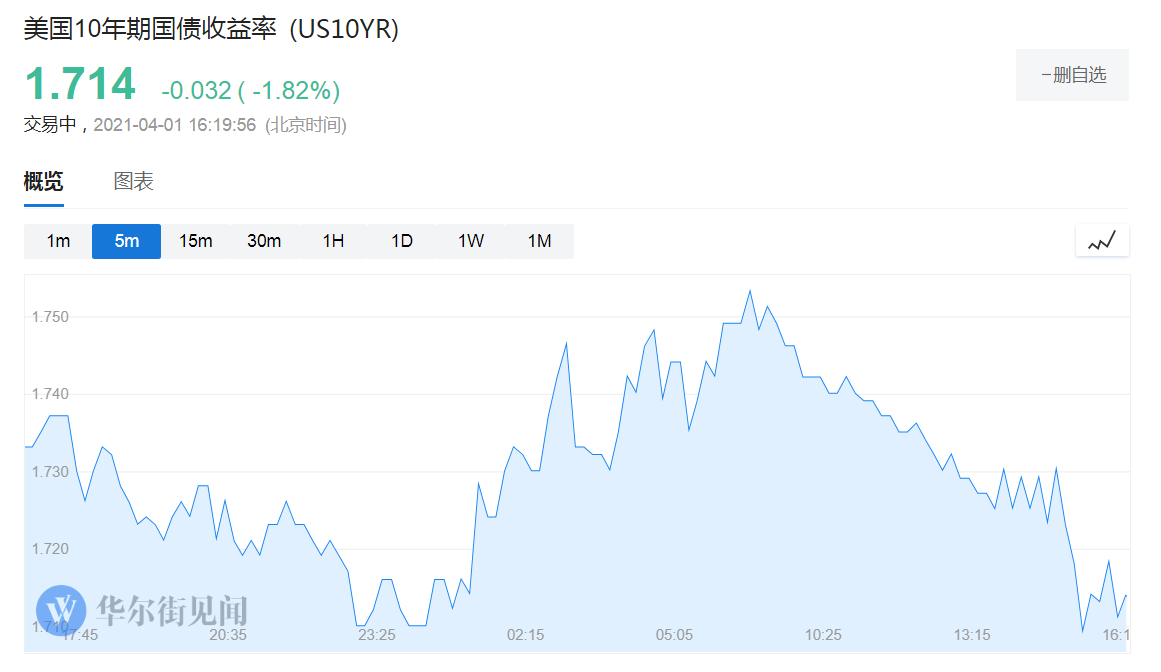Image resolution: width=1161 pixels, height=672 pixels.
Task: Click the 美国10年期国债收益率 title
Action: coord(151,30)
